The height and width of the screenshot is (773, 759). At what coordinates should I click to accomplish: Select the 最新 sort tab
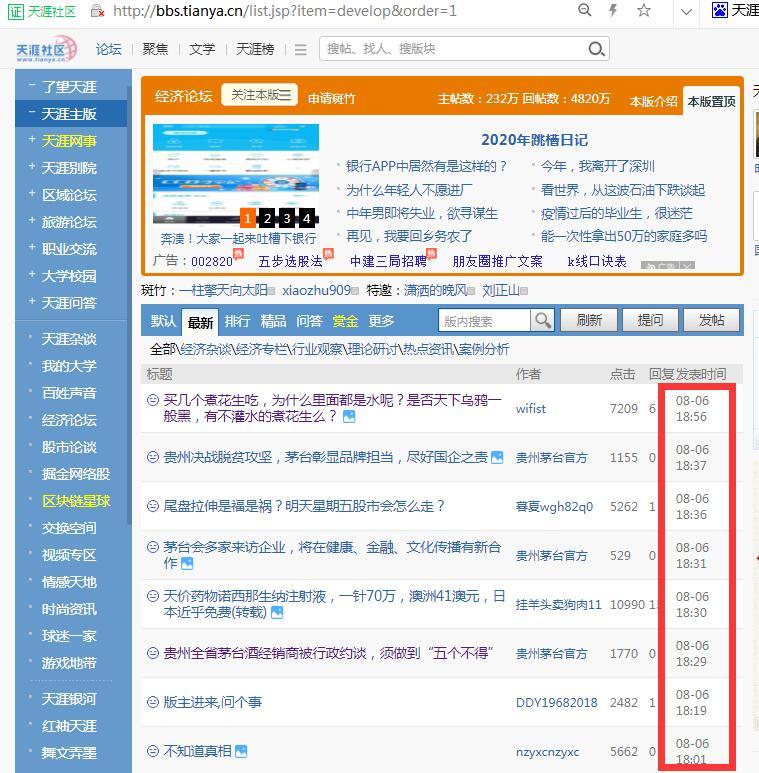[x=200, y=322]
